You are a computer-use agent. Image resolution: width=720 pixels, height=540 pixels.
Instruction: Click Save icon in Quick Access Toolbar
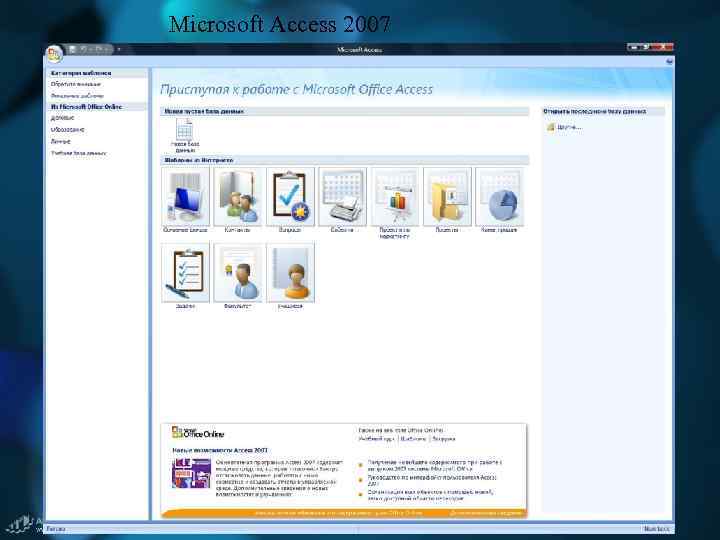[x=72, y=49]
